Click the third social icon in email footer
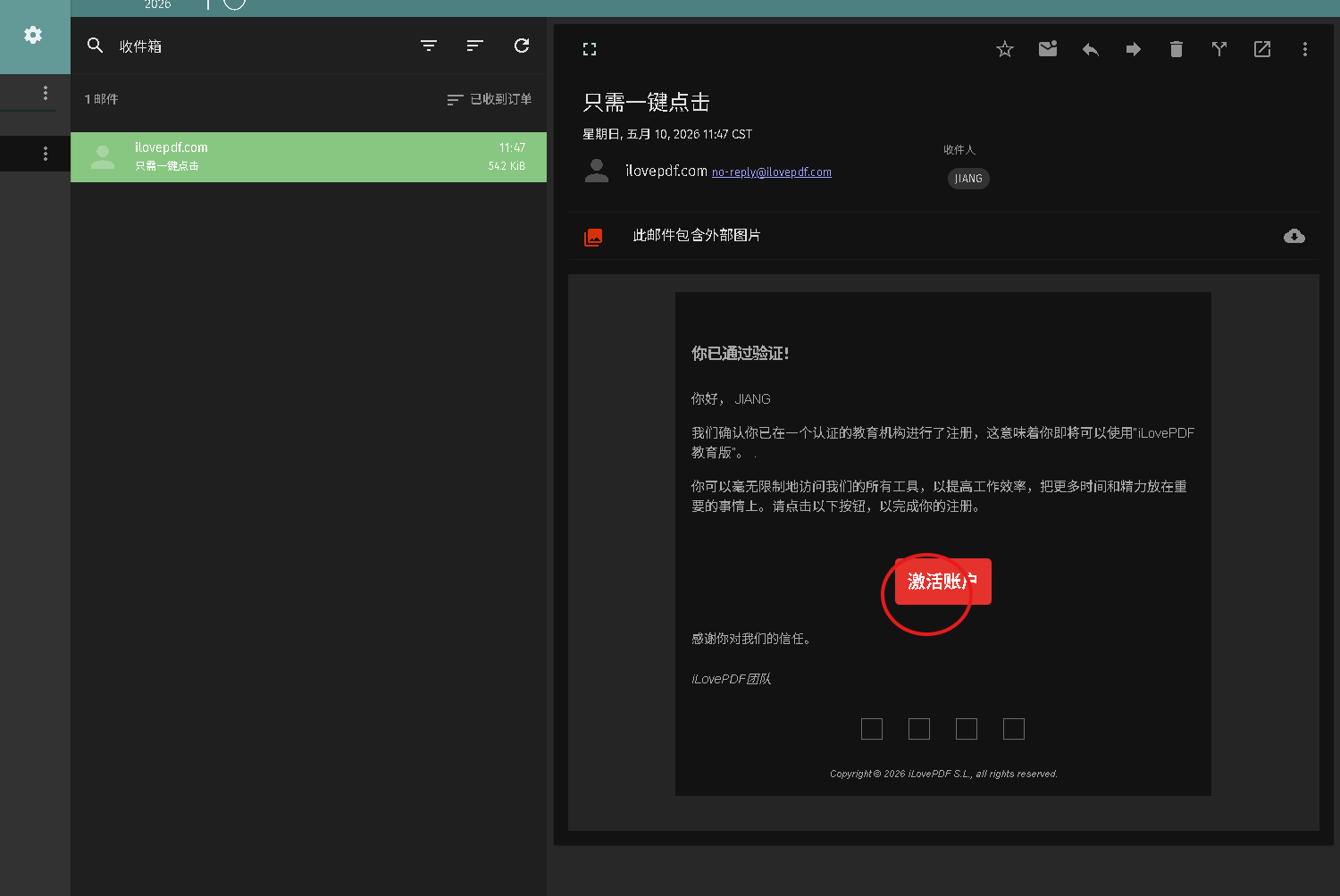This screenshot has height=896, width=1340. click(967, 729)
